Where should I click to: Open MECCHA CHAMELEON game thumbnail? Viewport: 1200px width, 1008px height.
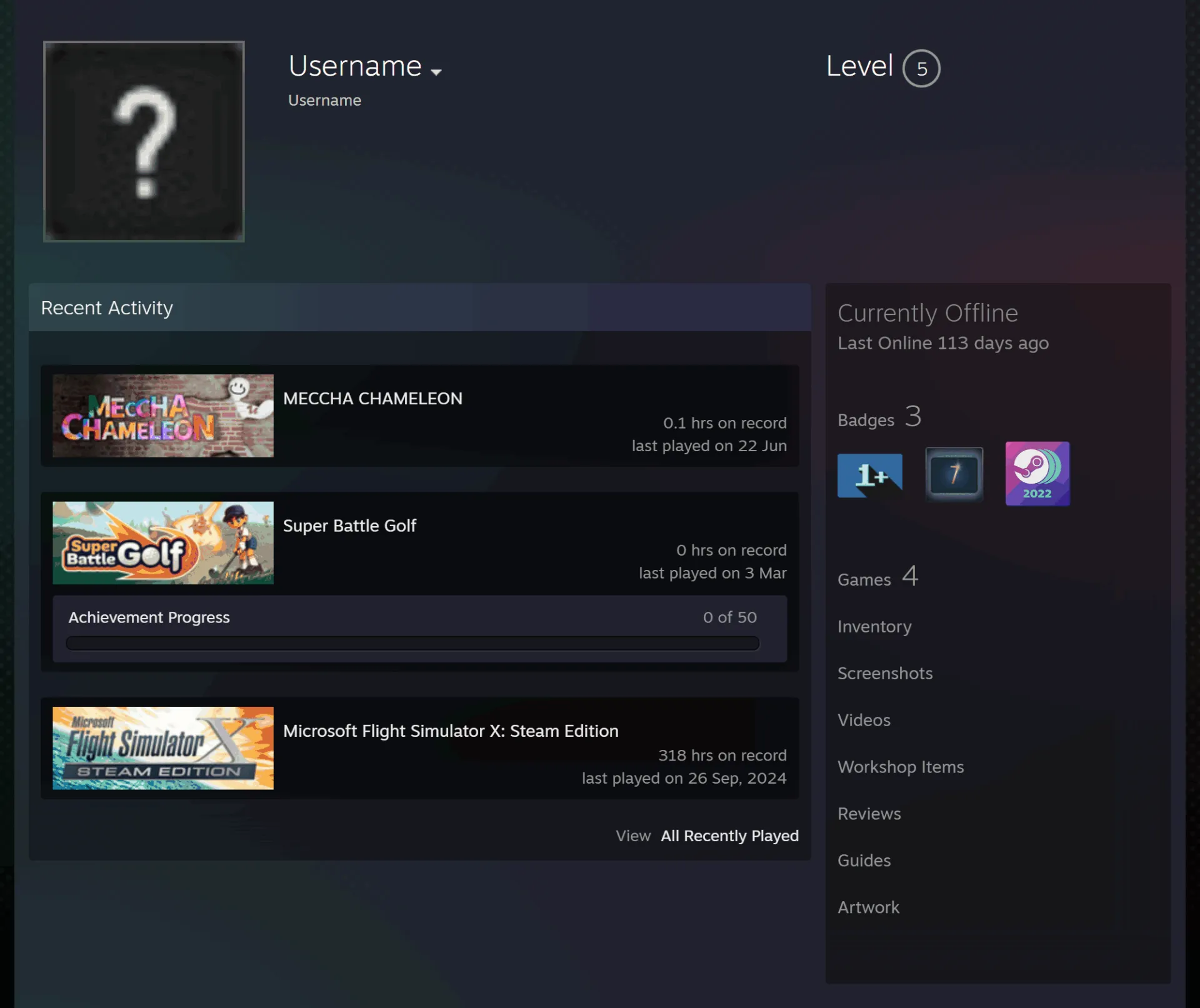(x=163, y=416)
